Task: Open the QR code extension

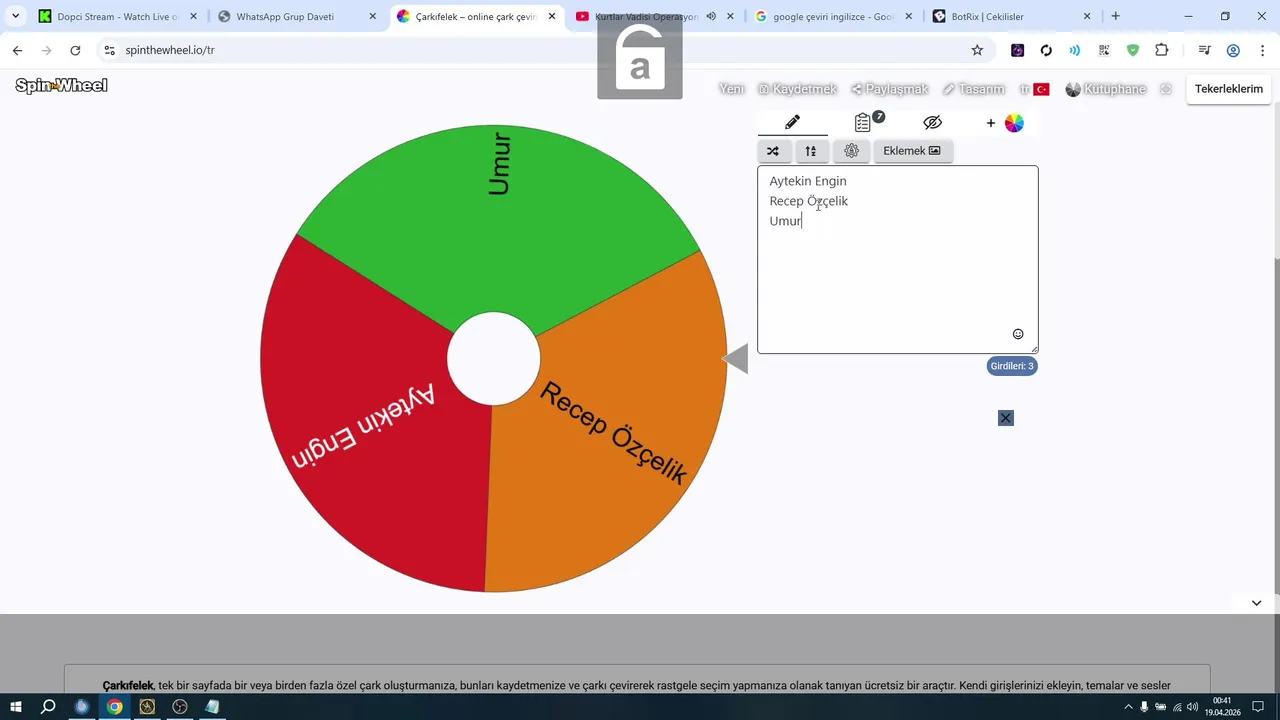Action: click(x=1104, y=50)
